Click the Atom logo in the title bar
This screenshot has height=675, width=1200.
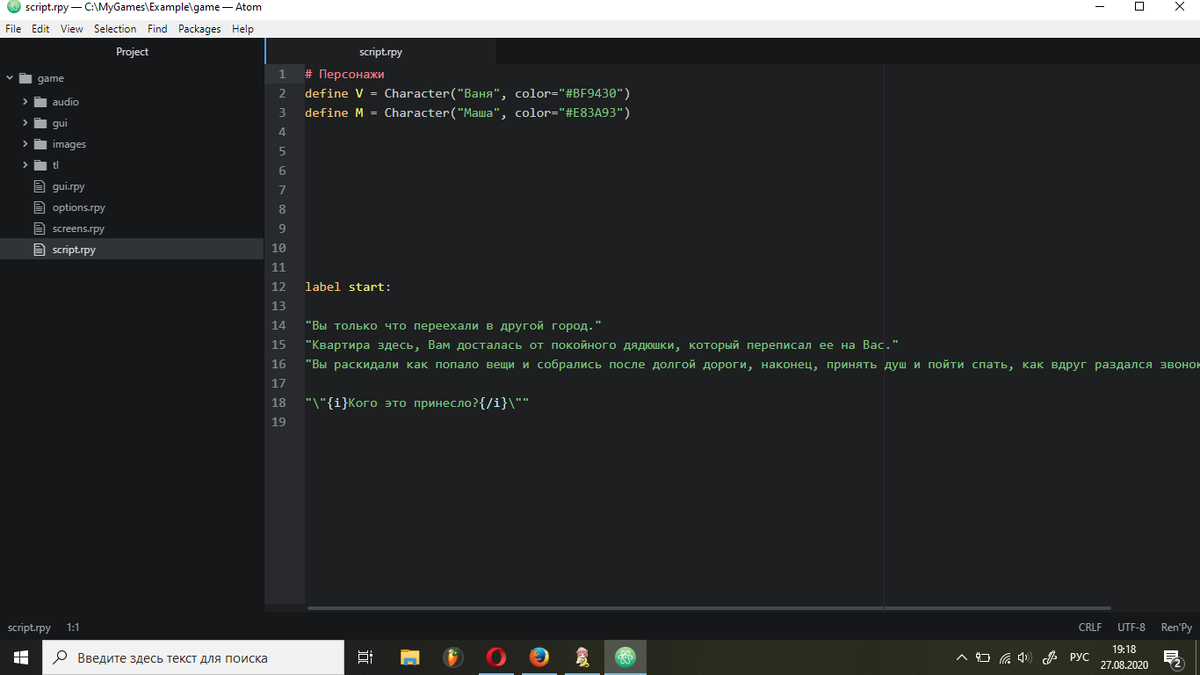click(x=13, y=7)
